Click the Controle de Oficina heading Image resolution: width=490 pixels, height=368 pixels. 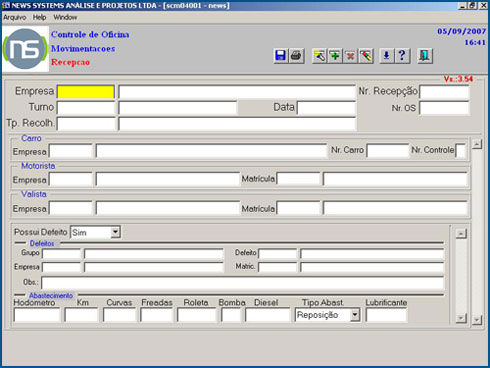[x=90, y=34]
